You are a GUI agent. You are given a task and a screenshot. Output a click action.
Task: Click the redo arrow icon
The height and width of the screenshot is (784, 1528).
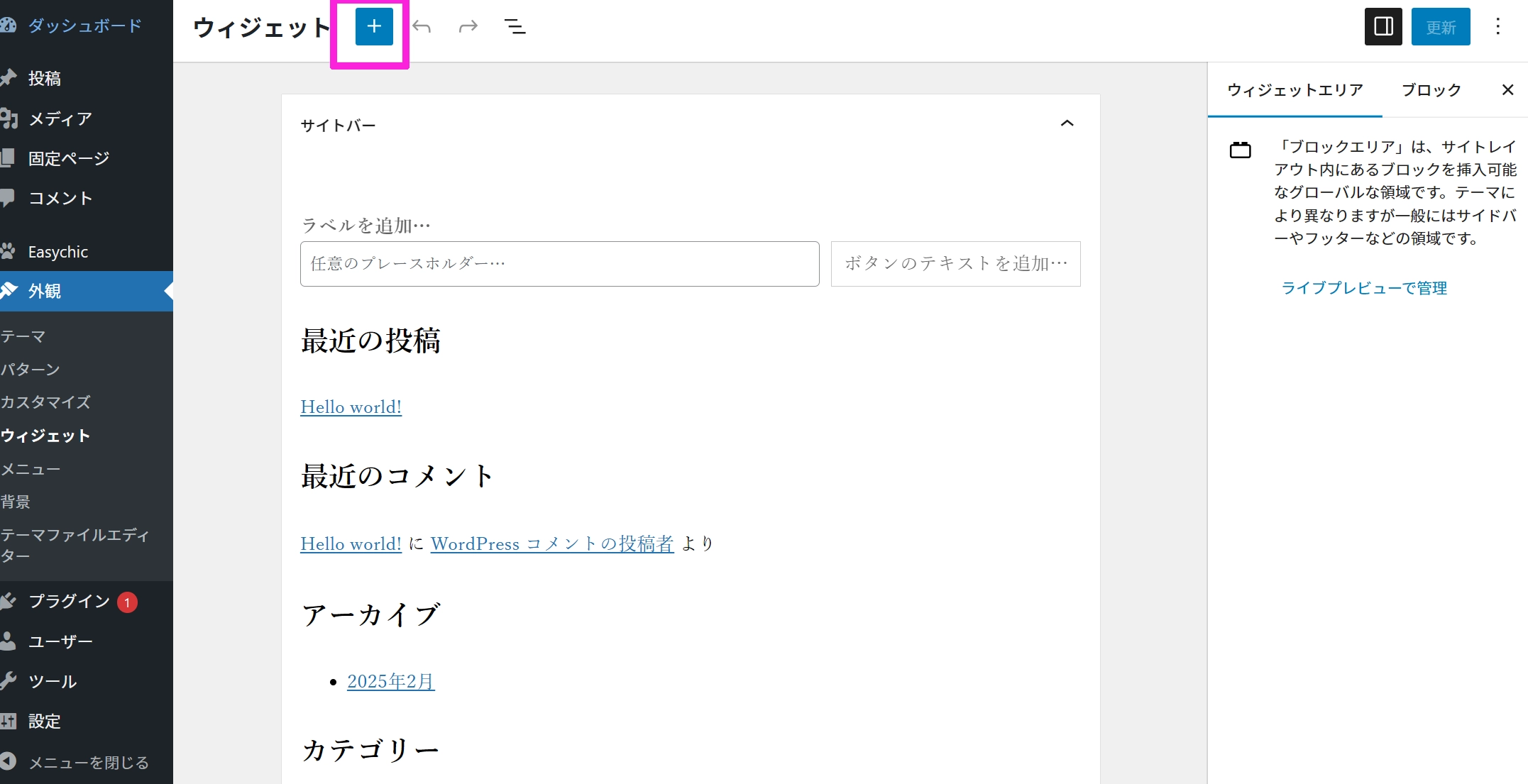point(468,27)
